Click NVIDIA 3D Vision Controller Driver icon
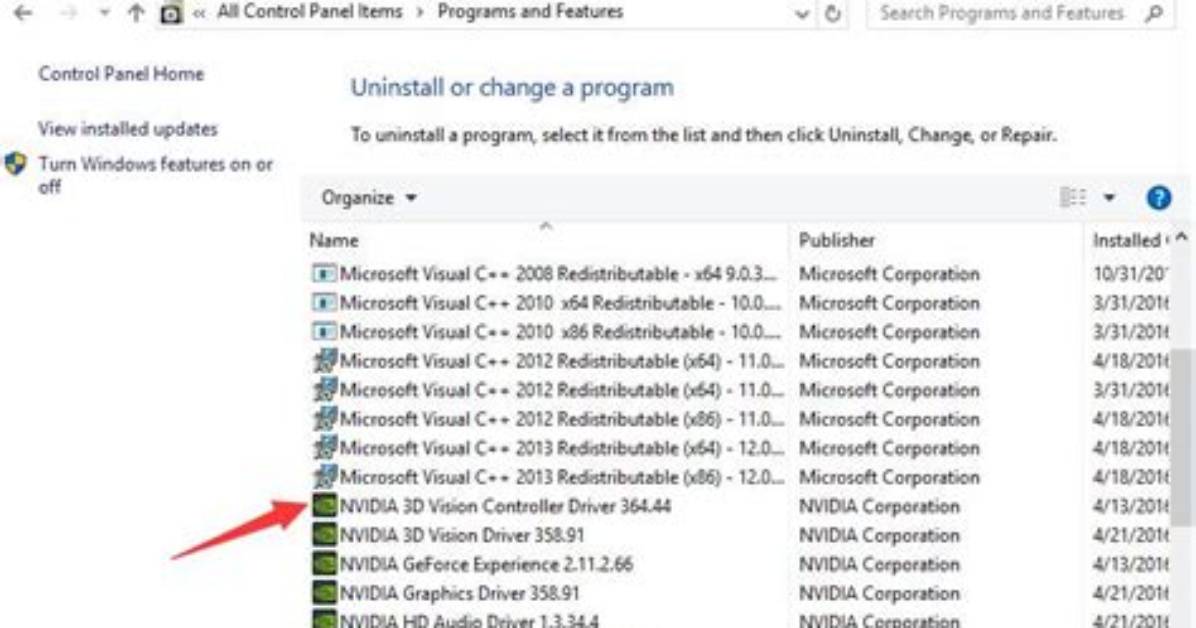1196x628 pixels. tap(325, 505)
